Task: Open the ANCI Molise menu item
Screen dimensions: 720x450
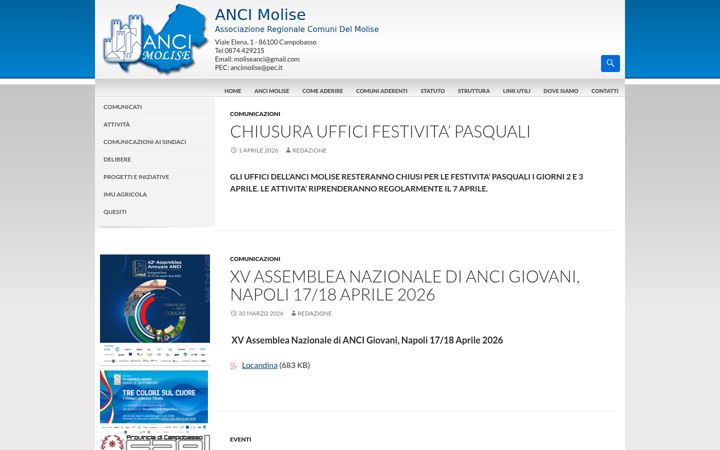Action: [272, 91]
